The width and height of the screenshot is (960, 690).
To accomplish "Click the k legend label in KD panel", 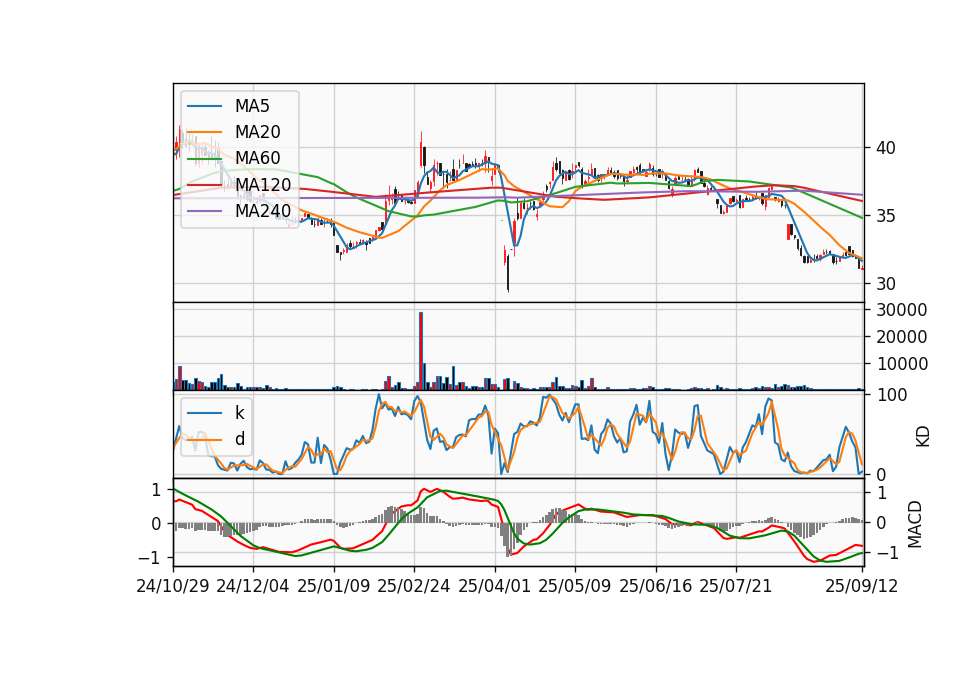I will [239, 413].
